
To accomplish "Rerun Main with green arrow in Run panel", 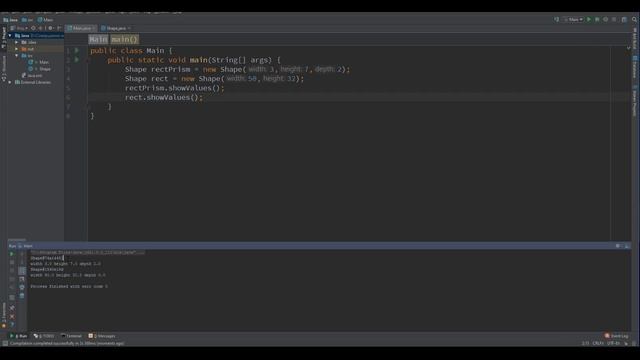I will [x=12, y=254].
